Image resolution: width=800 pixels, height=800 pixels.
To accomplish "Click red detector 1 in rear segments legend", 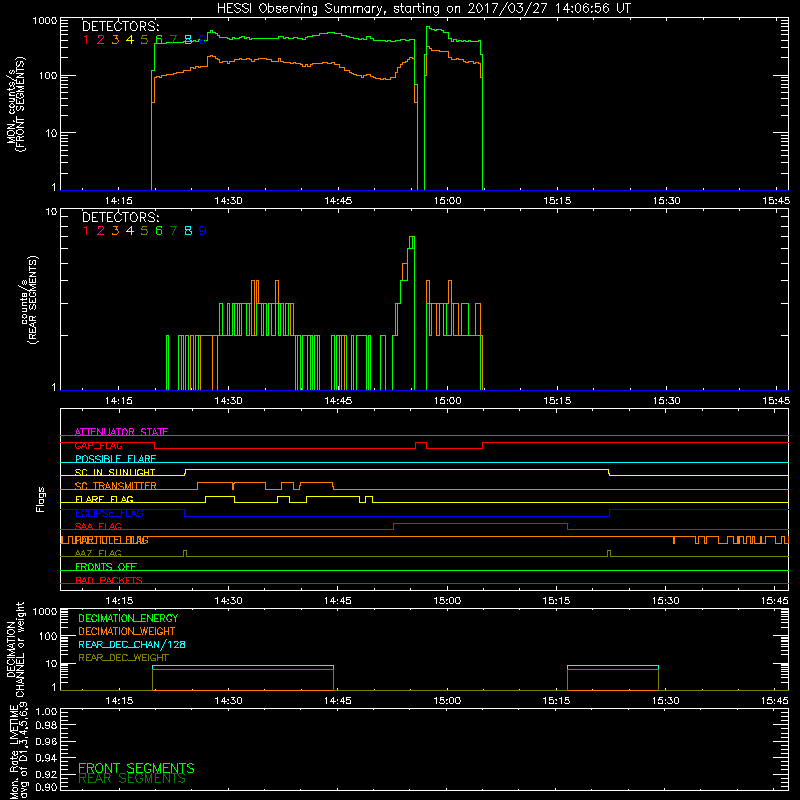I will click(86, 231).
